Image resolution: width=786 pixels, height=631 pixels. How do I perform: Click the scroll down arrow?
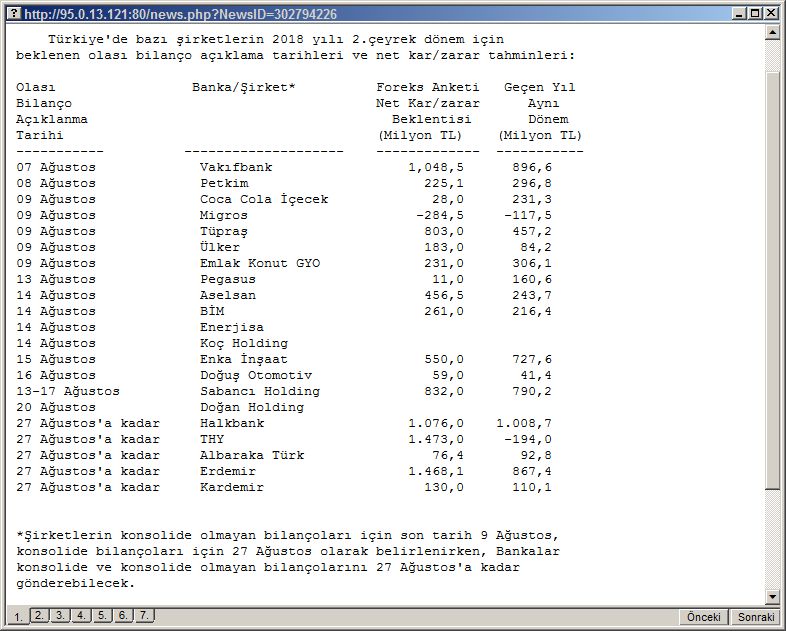772,596
